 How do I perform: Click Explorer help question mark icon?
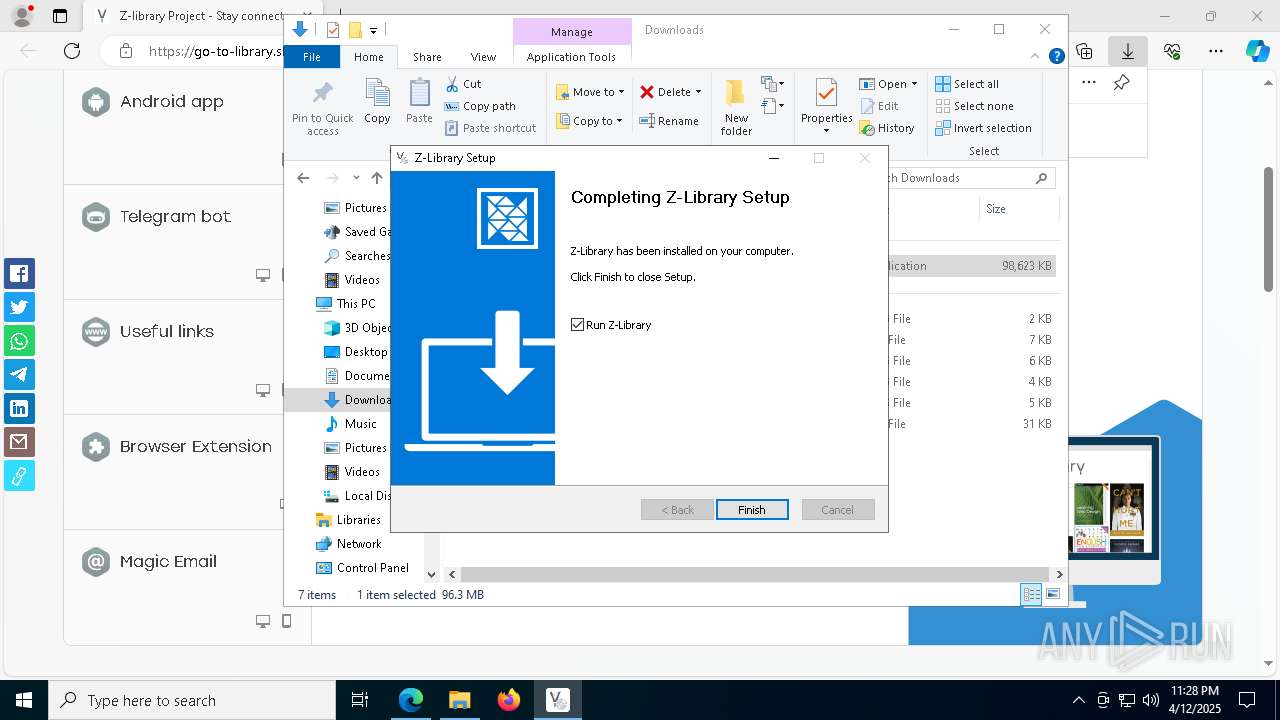point(1056,57)
